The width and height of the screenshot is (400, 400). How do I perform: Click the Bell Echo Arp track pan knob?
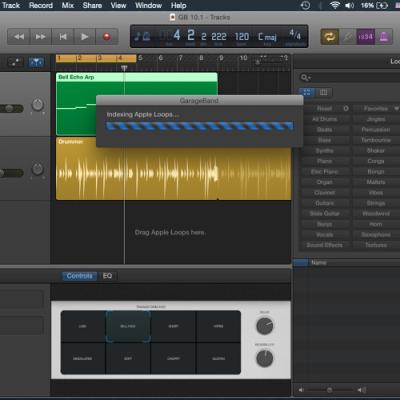pos(38,105)
